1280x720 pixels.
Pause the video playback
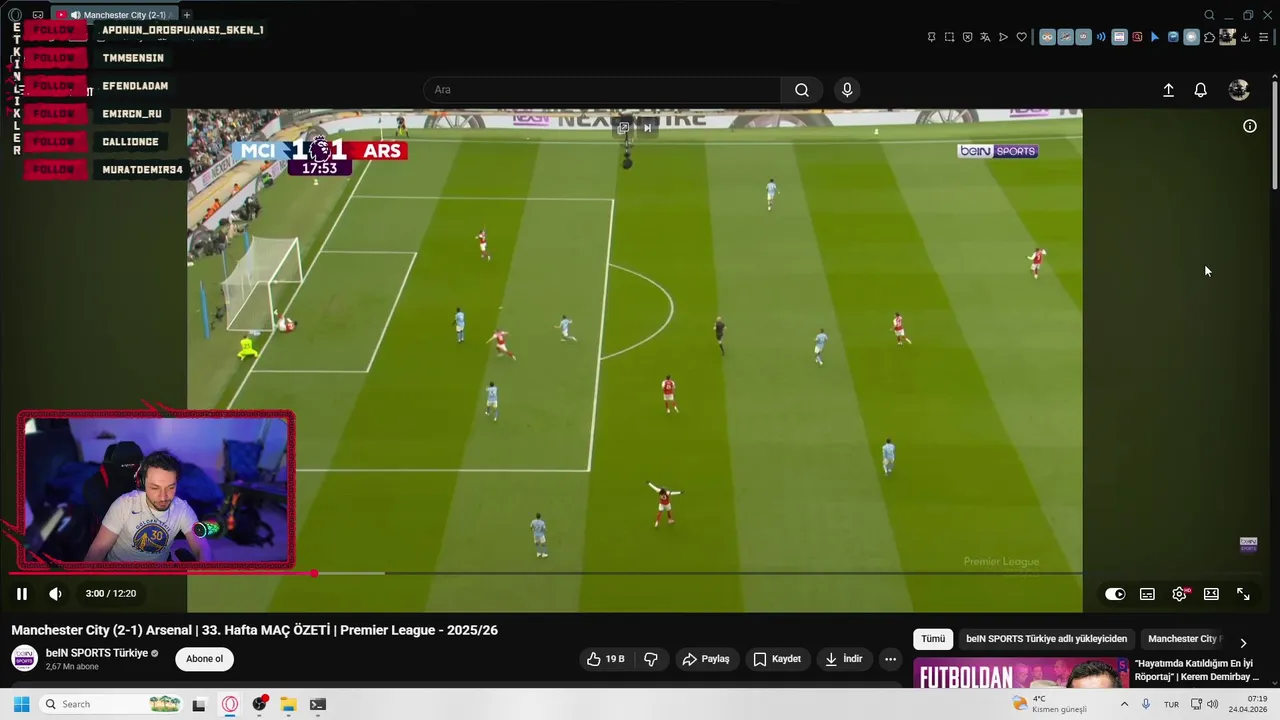(21, 594)
